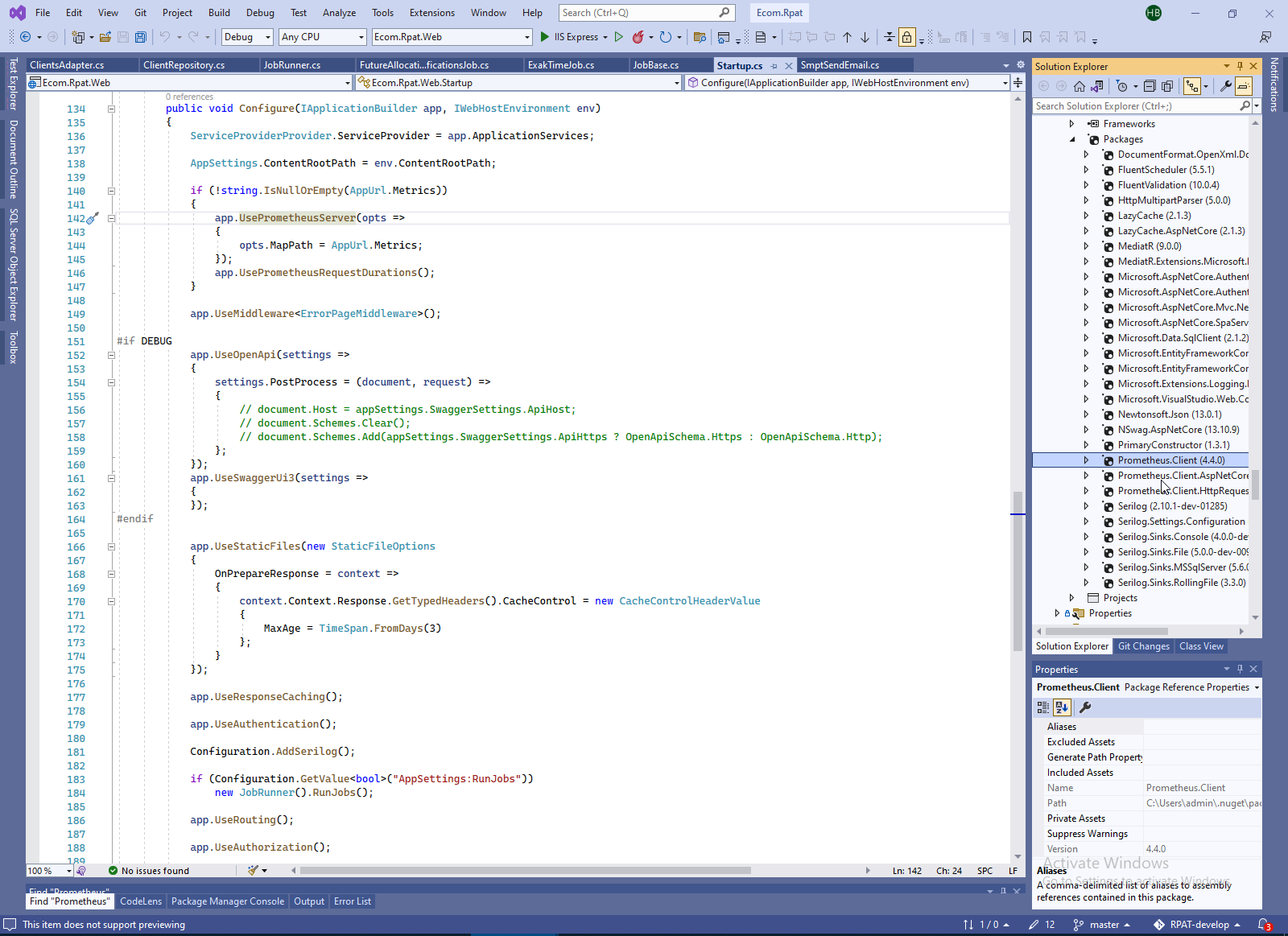Open the Git Changes tab

(x=1143, y=646)
